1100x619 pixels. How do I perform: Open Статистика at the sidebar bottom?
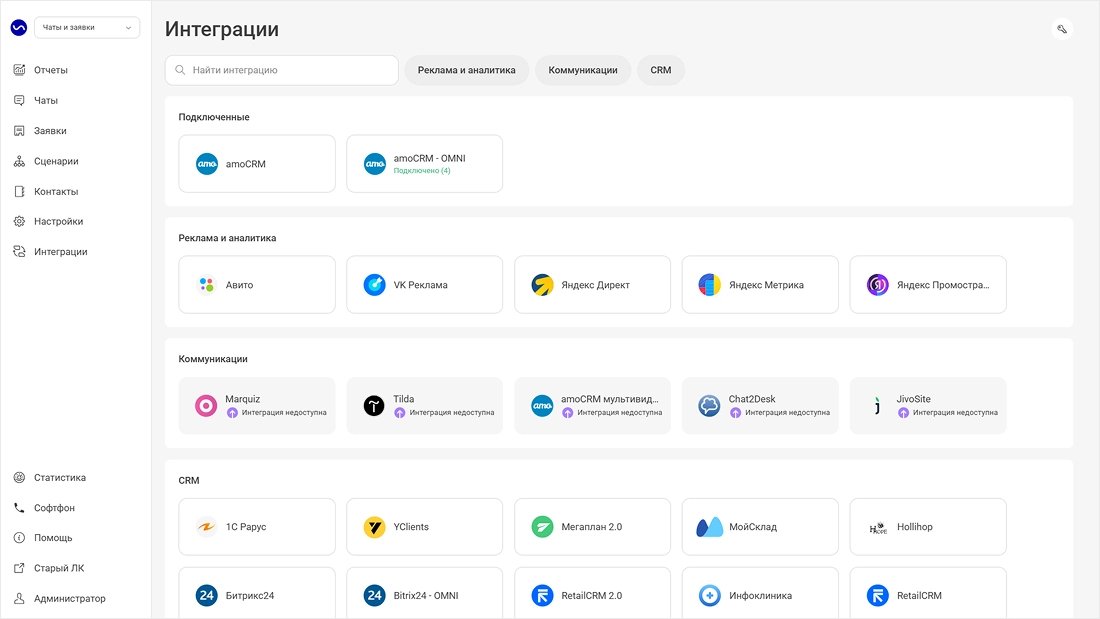(60, 477)
